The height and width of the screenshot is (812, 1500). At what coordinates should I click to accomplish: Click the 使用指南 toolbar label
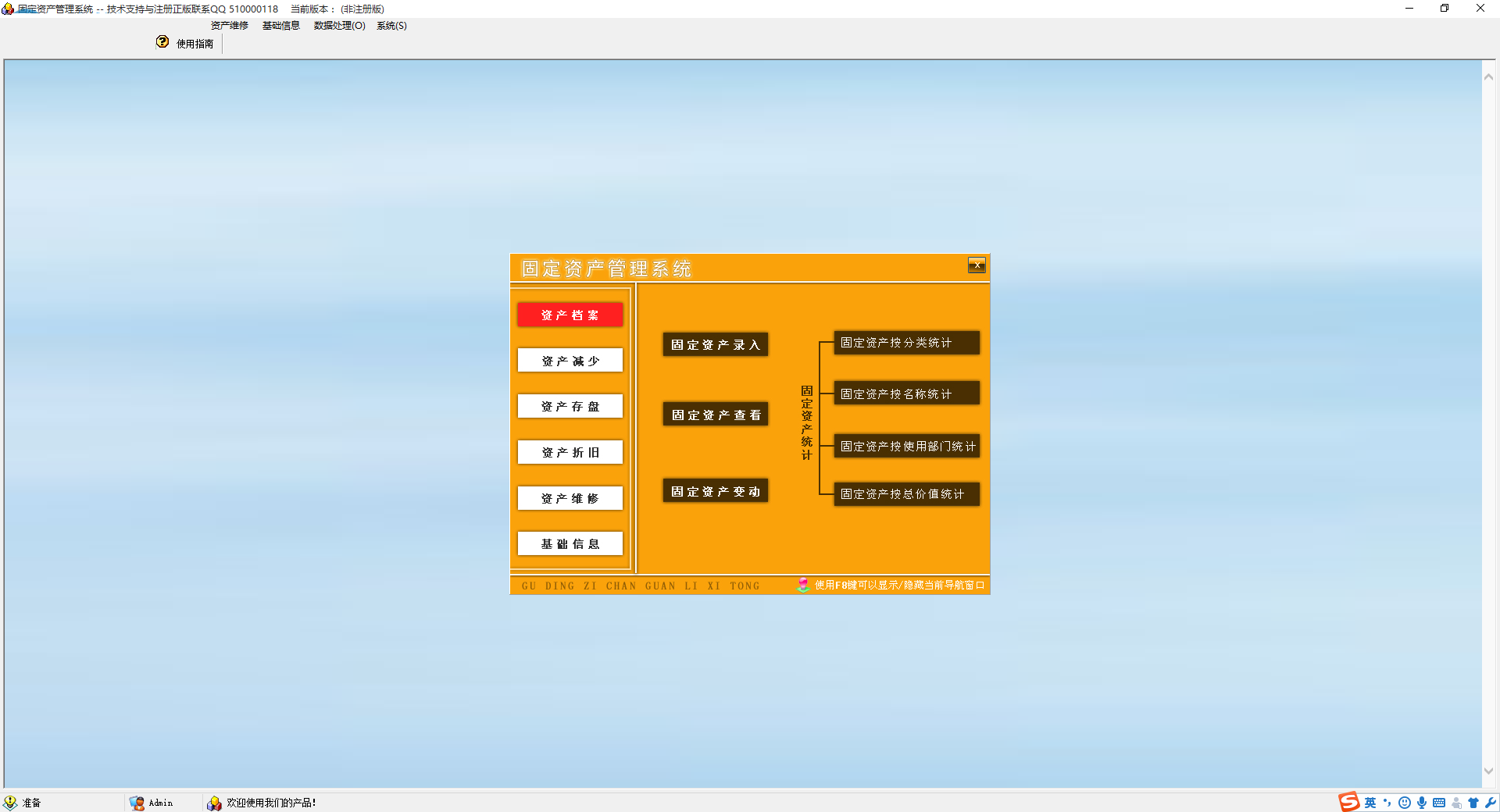coord(195,44)
